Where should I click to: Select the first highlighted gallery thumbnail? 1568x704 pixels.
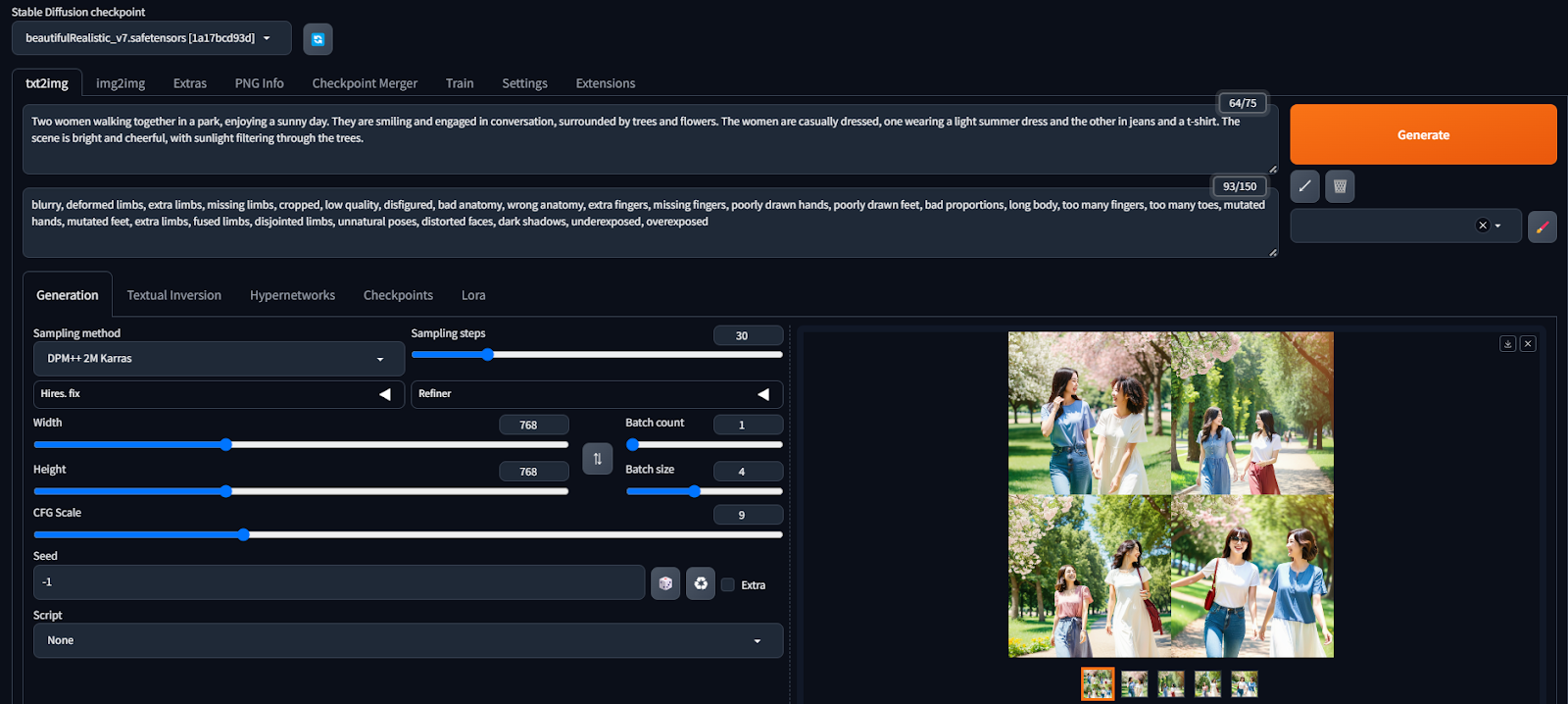(x=1098, y=683)
